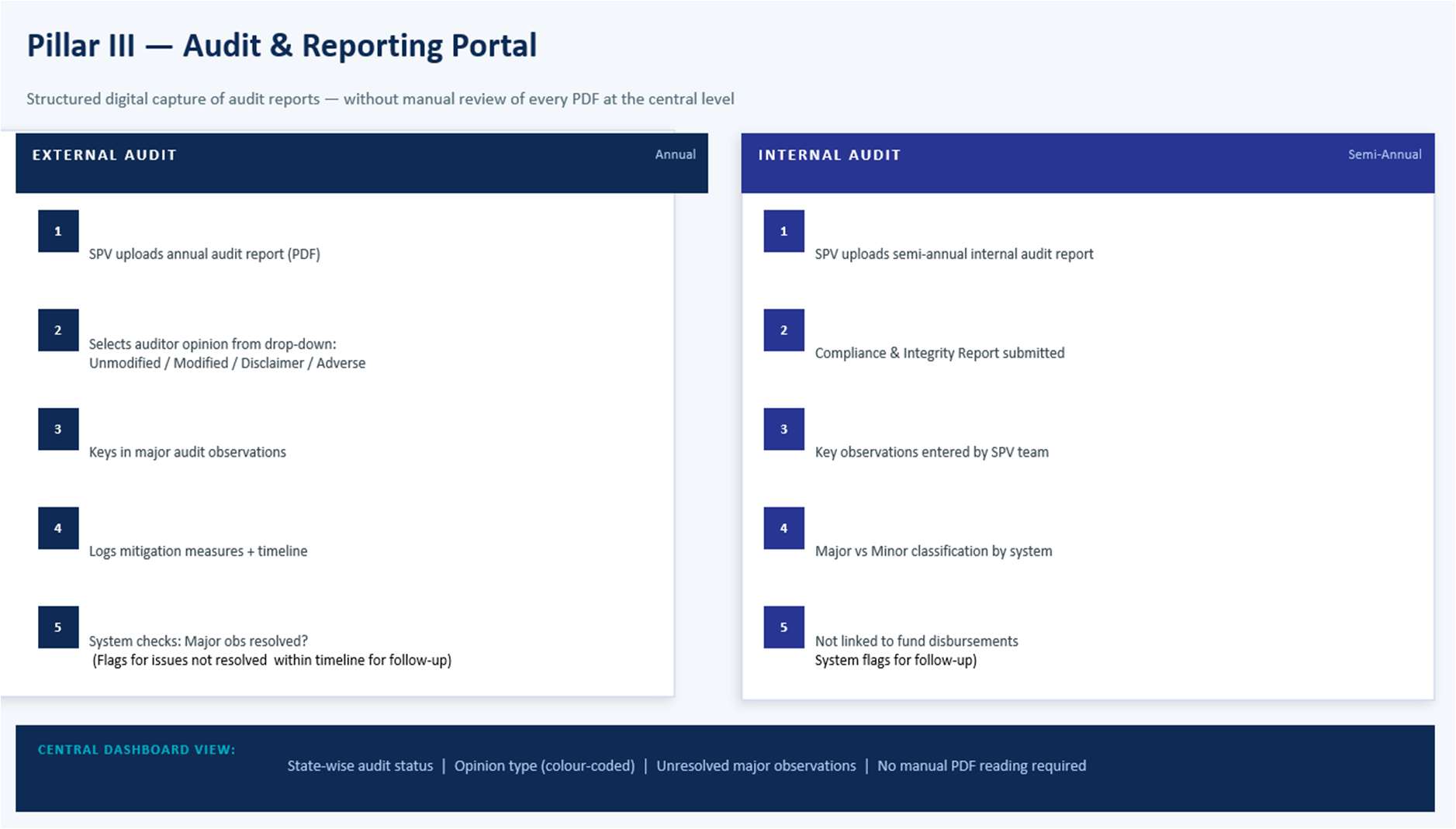1456x829 pixels.
Task: Click the 'Unmodified / Modified / Disclaimer / Adverse' line
Action: tap(227, 363)
